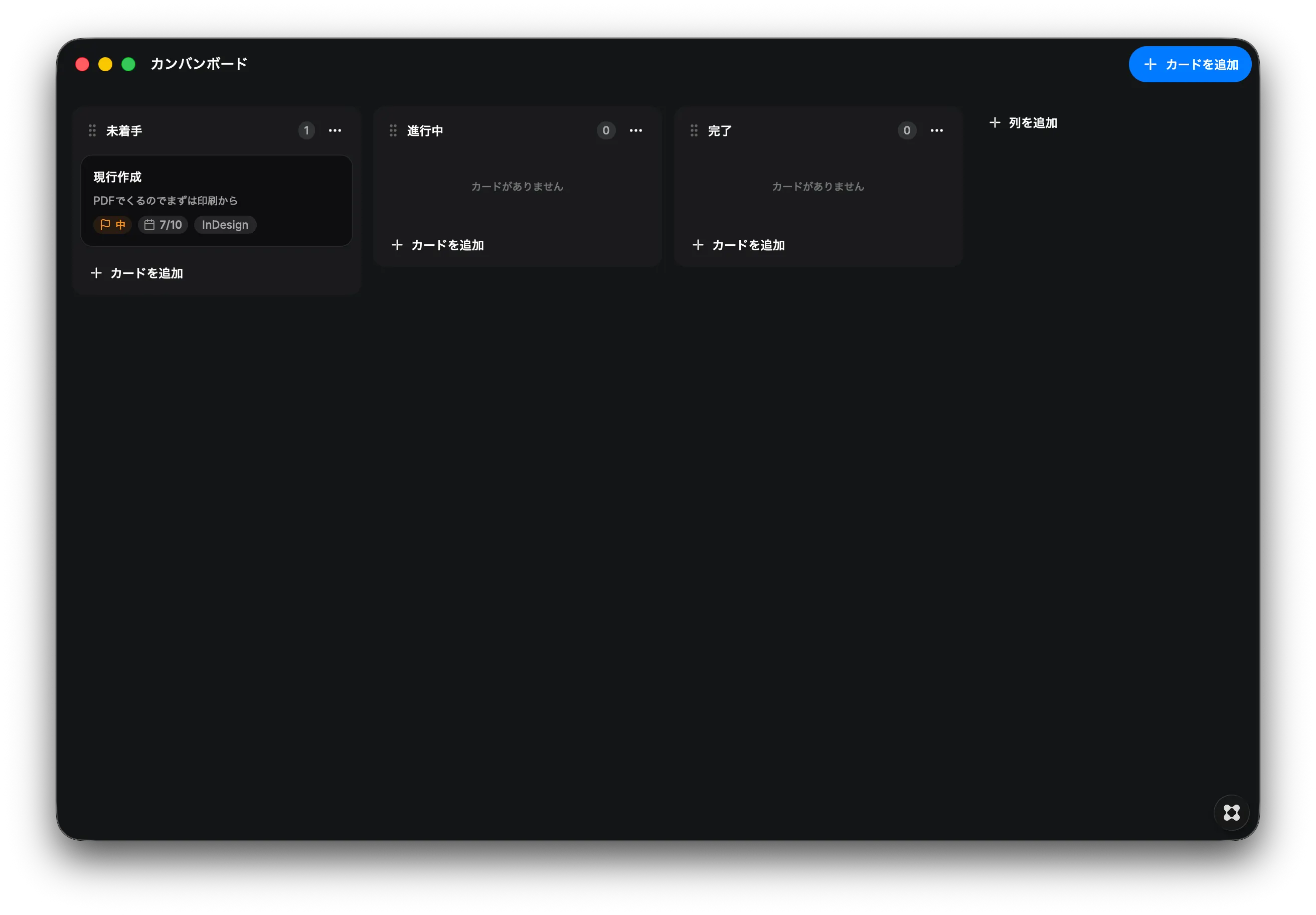
Task: Open the 進行中 column options menu
Action: coord(635,131)
